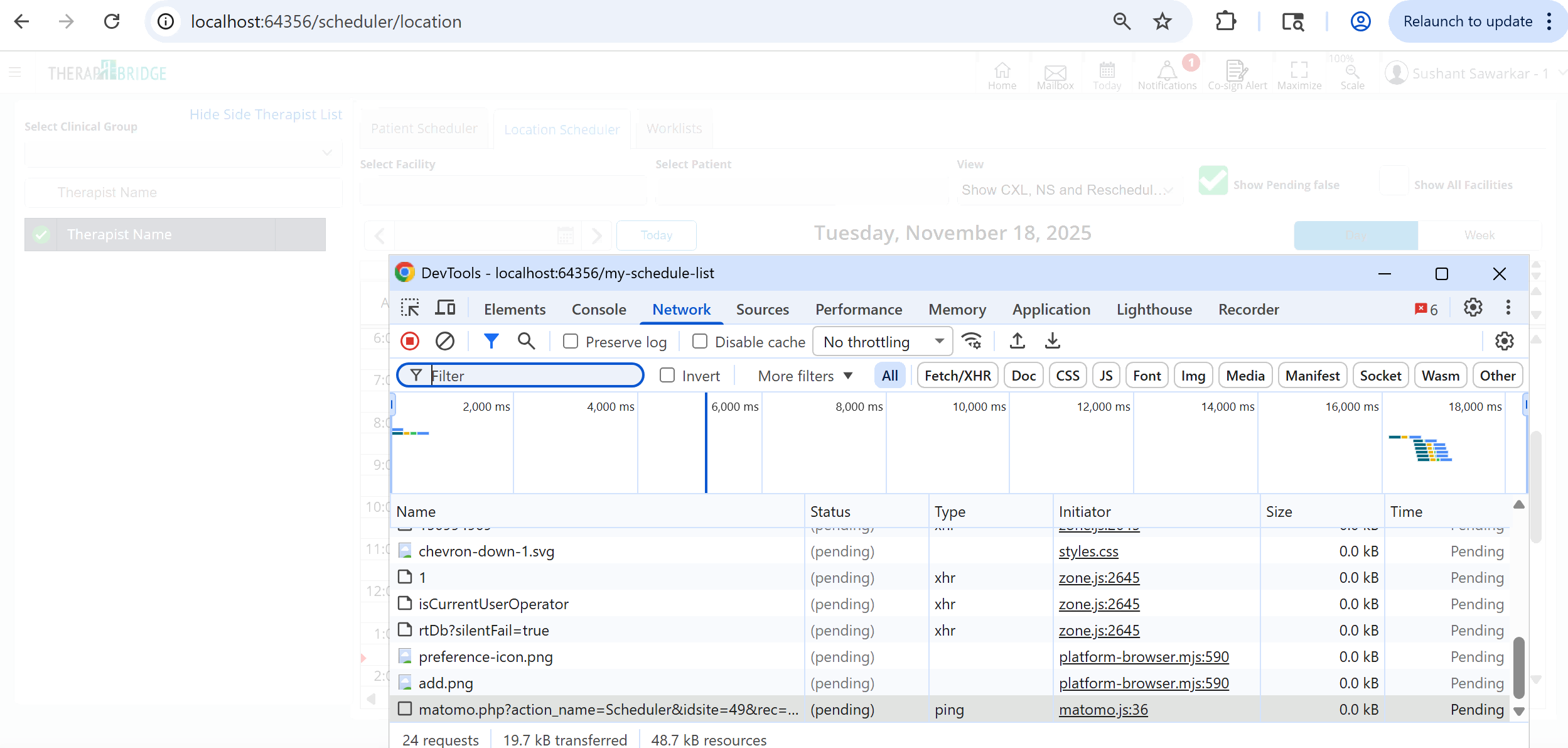Open the zone.js:2645 initiator link for isCurrentUserOperator
Screen dimensions: 1568x748
tap(1098, 604)
